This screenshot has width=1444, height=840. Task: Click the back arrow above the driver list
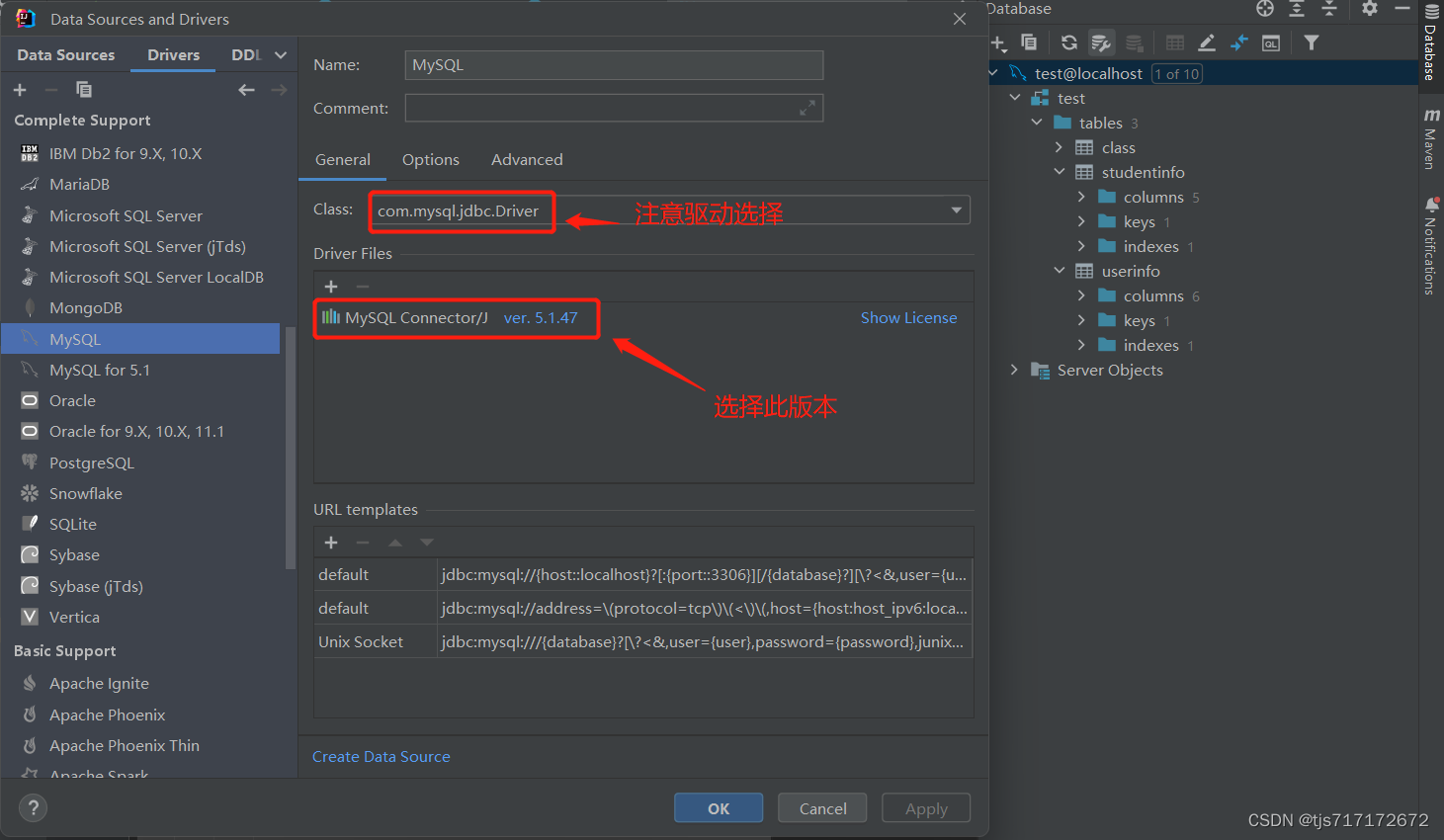coord(246,90)
